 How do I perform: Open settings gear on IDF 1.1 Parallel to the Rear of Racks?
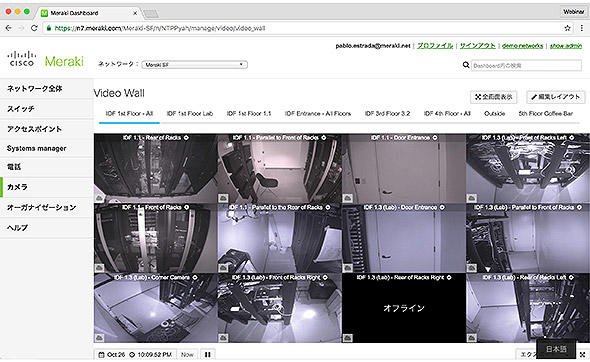click(x=328, y=207)
